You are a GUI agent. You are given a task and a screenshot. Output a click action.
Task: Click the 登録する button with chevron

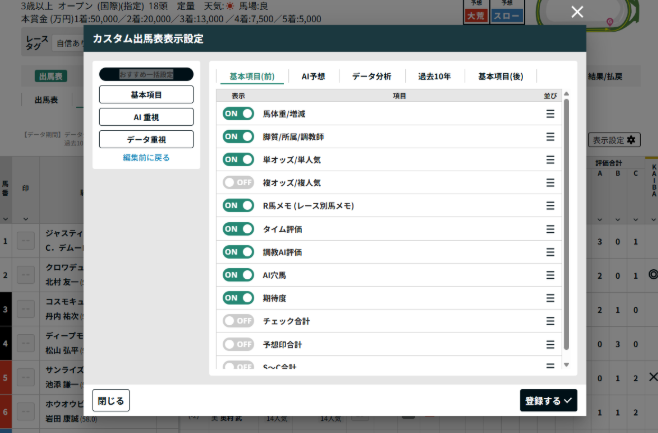549,400
